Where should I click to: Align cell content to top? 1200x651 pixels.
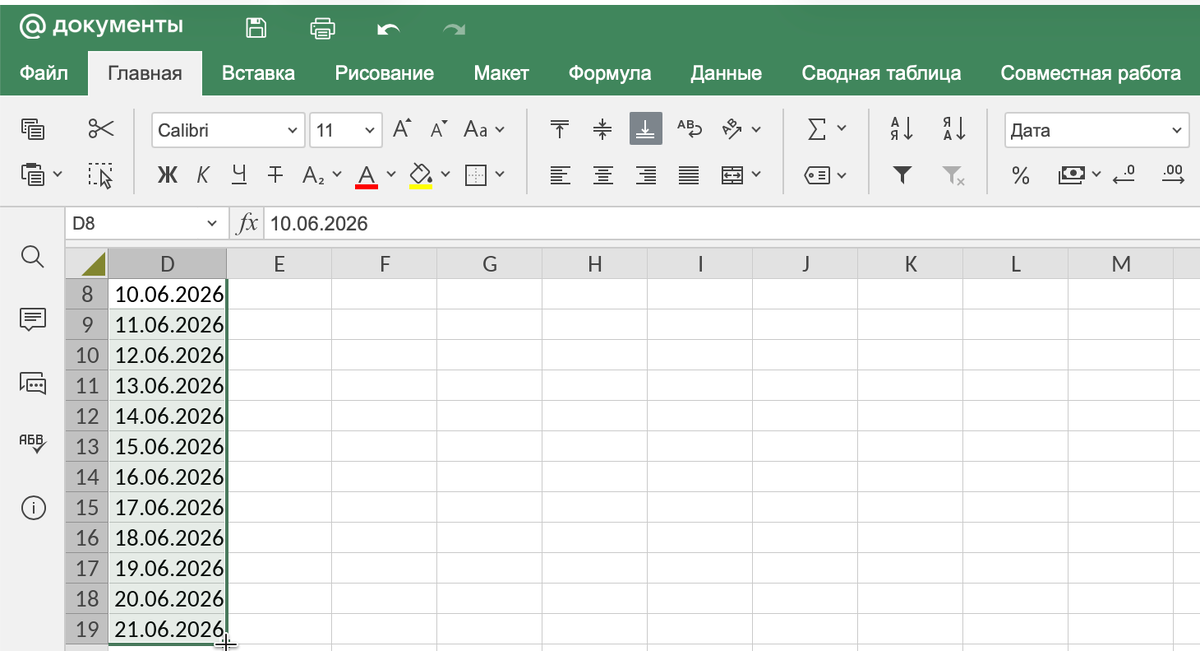[560, 129]
